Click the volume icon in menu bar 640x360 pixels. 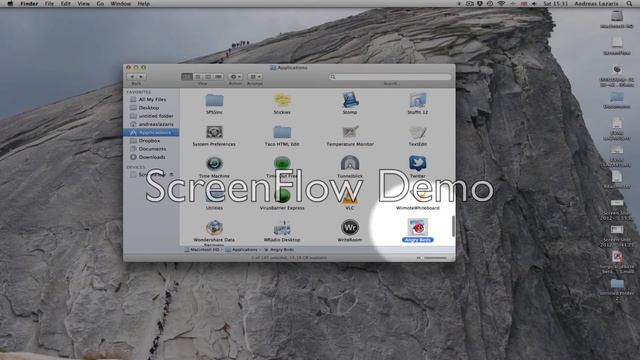[534, 4]
